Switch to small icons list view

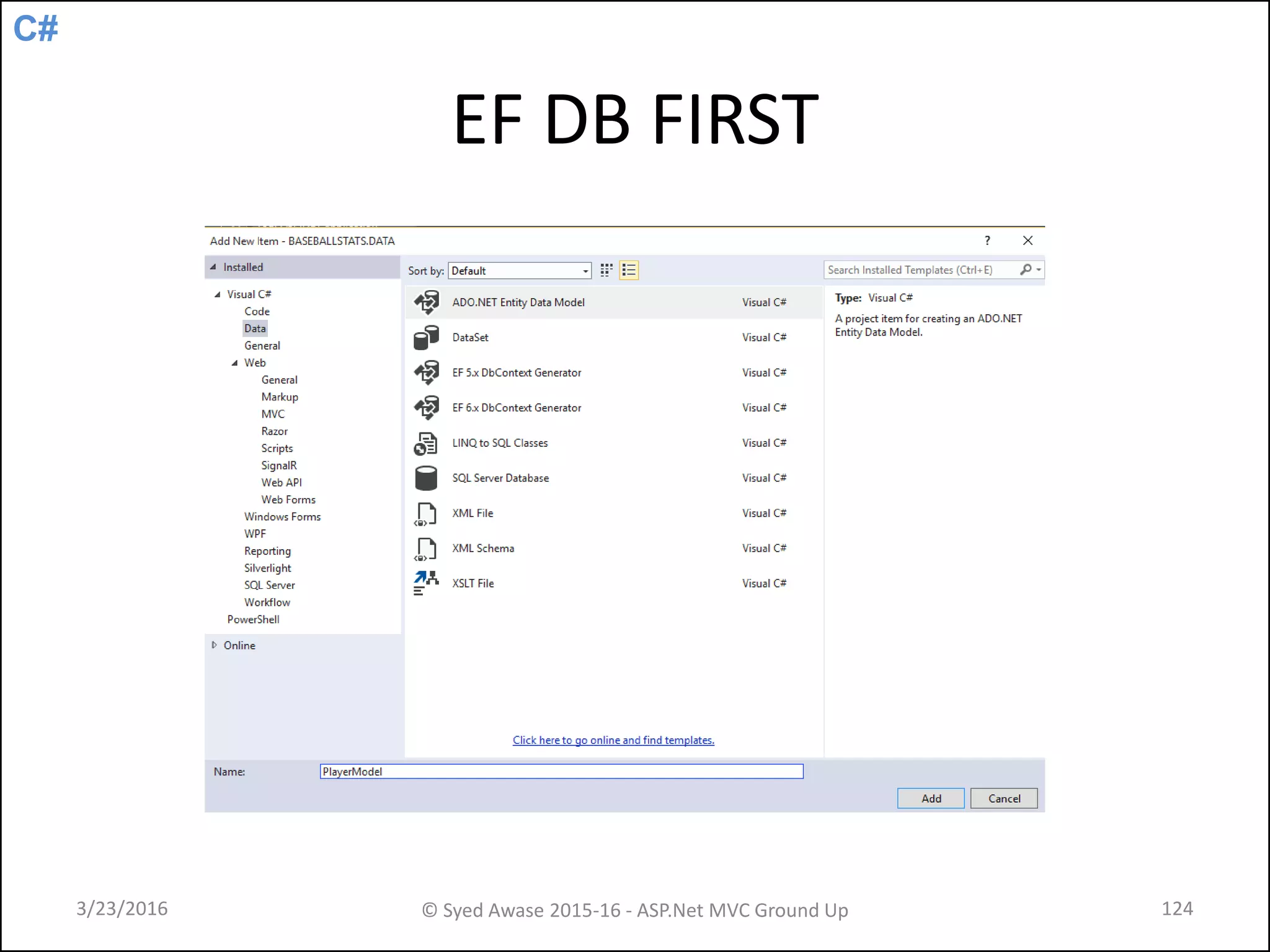coord(629,270)
